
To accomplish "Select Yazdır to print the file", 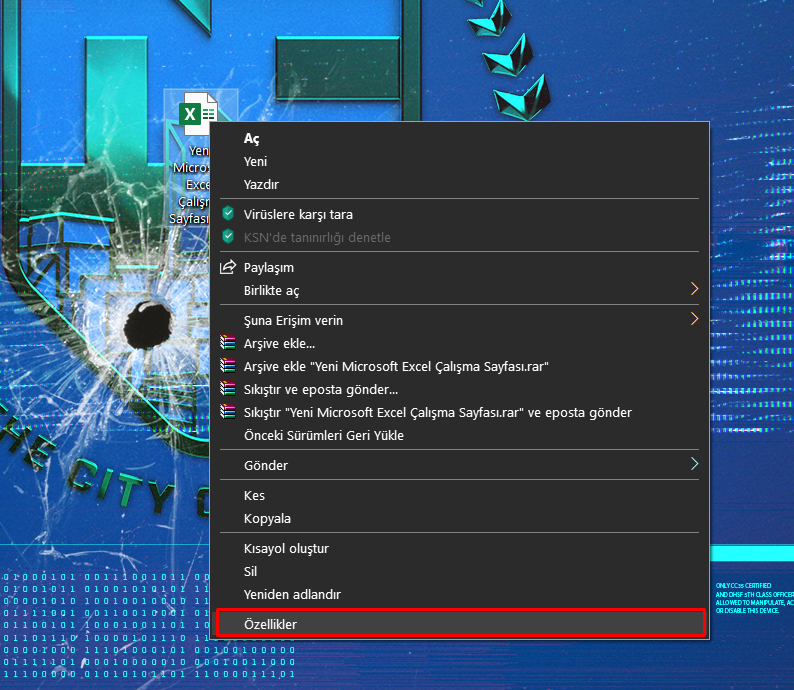I will click(x=261, y=185).
